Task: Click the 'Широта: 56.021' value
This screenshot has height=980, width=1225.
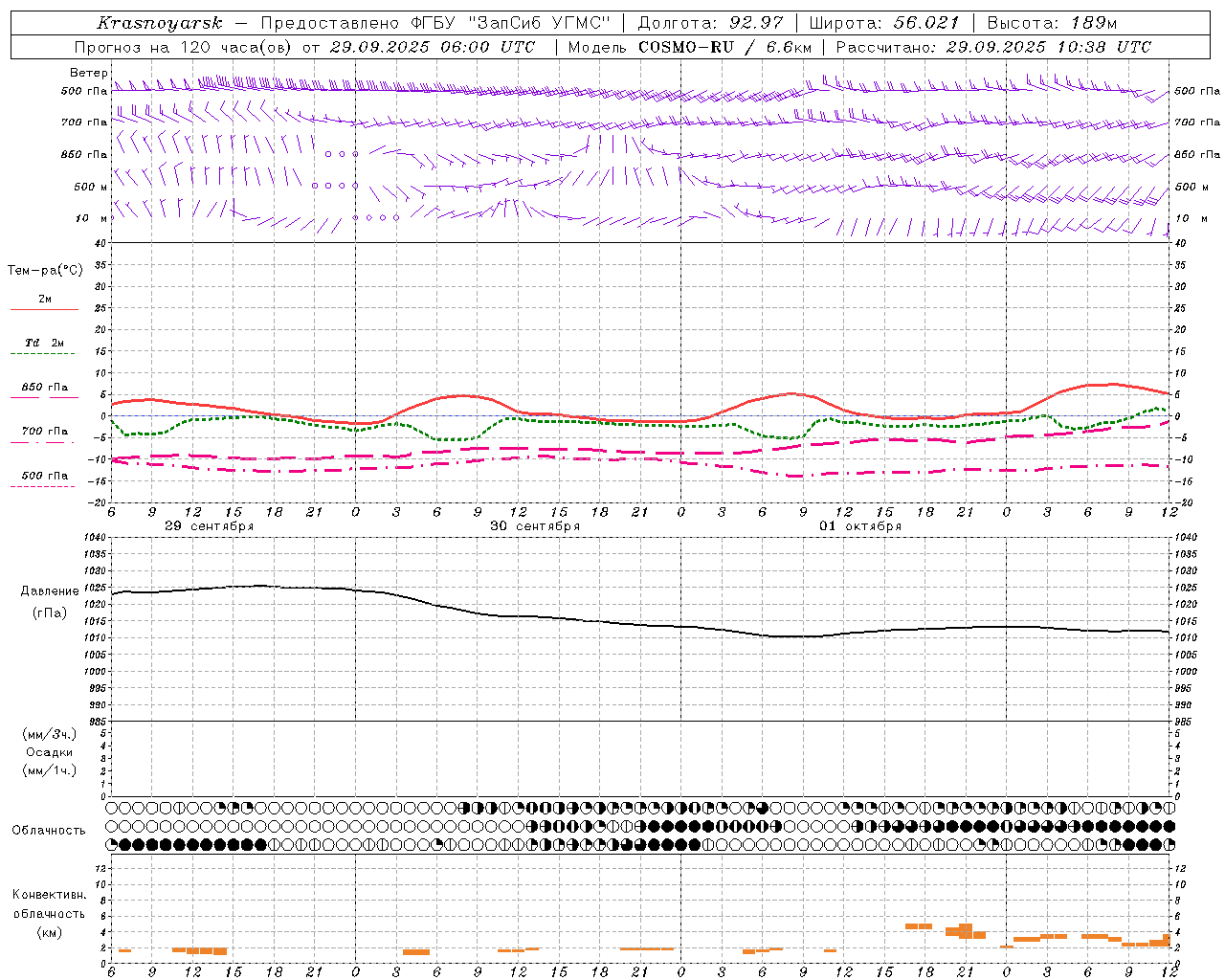Action: [884, 23]
